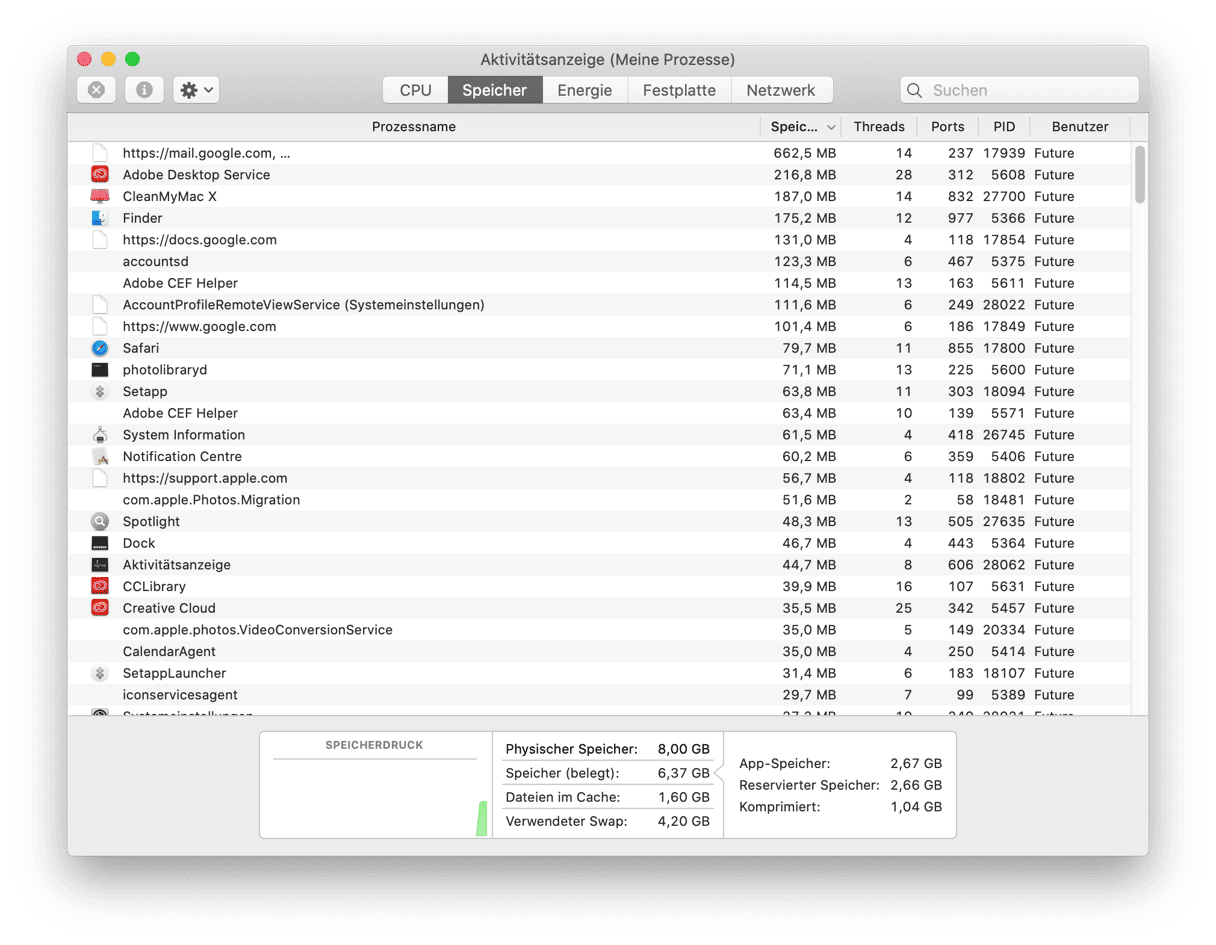Image resolution: width=1216 pixels, height=945 pixels.
Task: Click the Safari compass icon
Action: (x=100, y=348)
